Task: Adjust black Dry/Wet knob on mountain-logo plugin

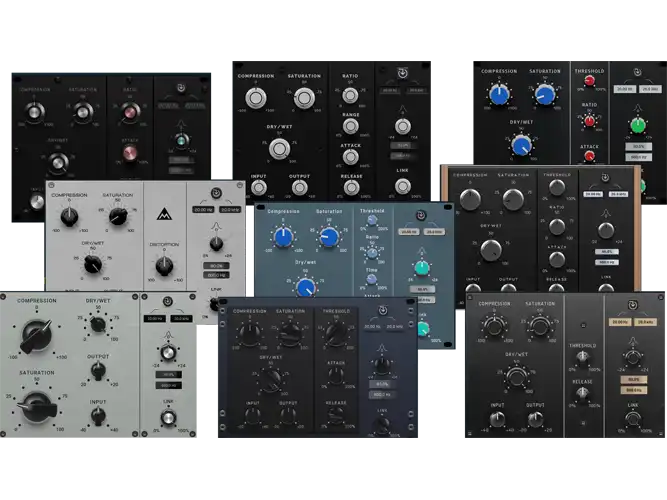Action: pyautogui.click(x=93, y=264)
